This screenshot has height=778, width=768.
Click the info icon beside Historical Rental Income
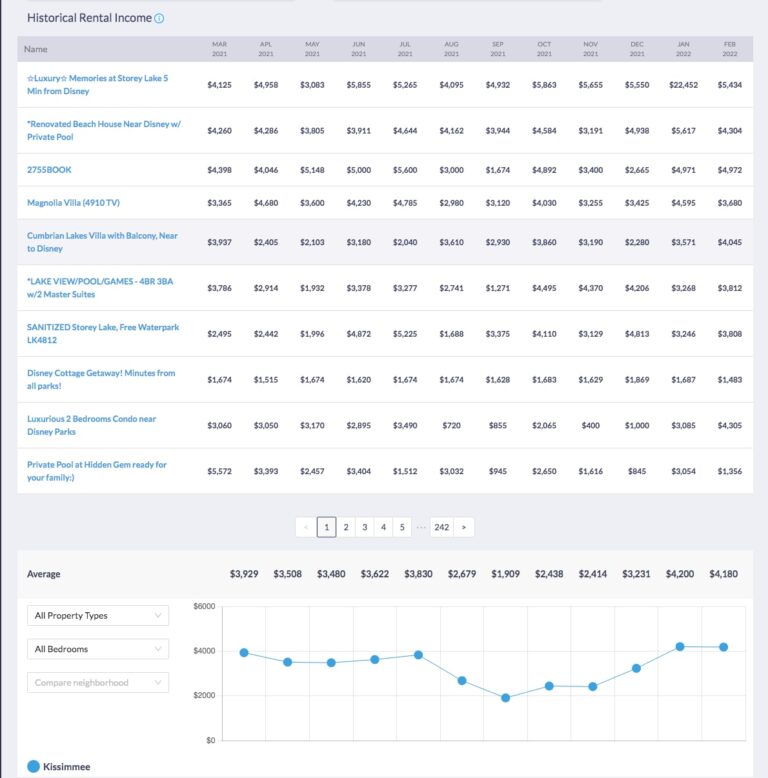pyautogui.click(x=160, y=18)
